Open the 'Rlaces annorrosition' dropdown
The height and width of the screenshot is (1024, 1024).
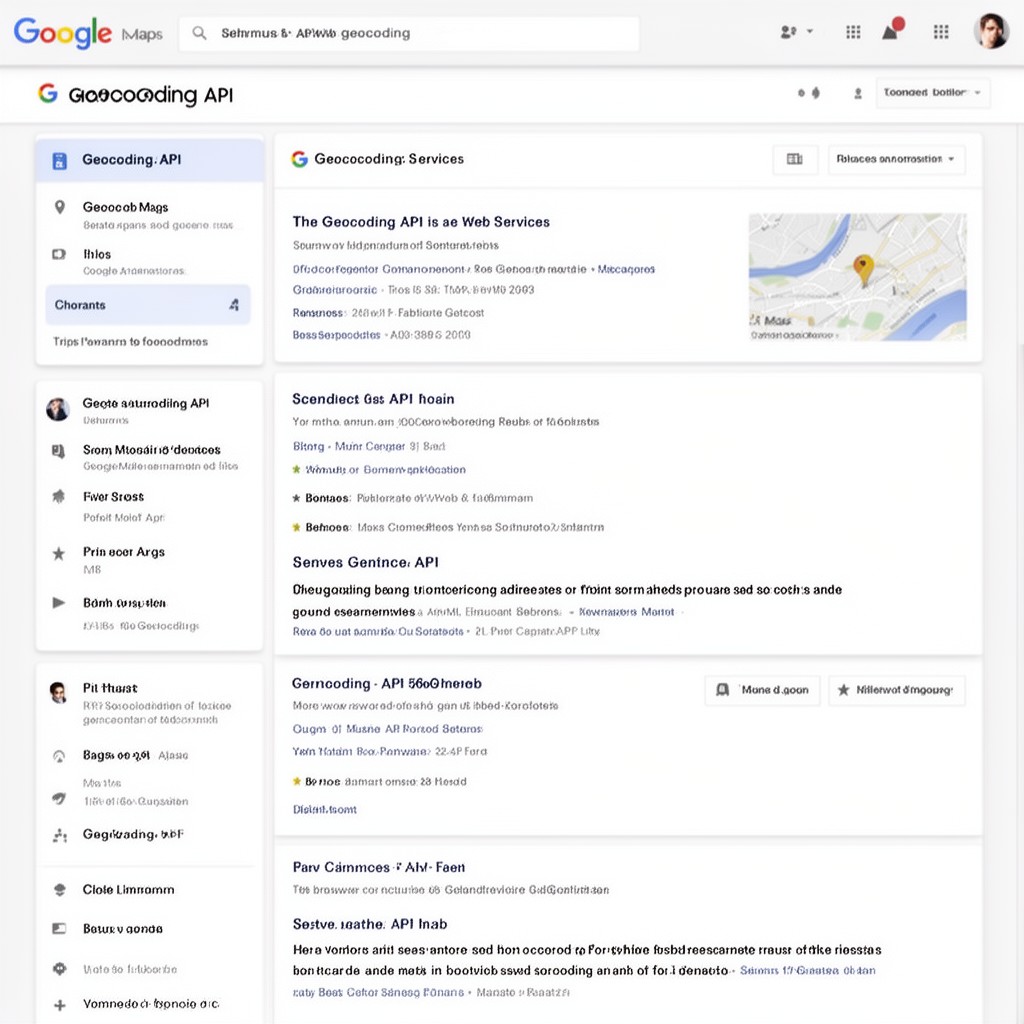tap(896, 159)
